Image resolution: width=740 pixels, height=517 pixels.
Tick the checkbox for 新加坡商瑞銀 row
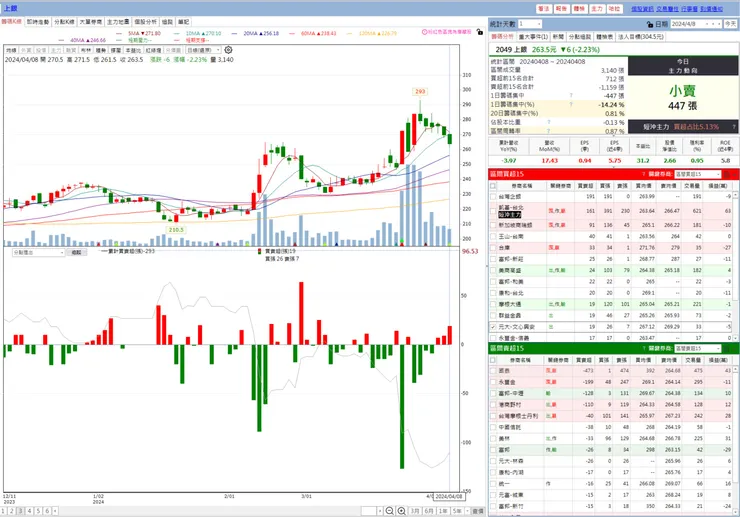point(493,225)
